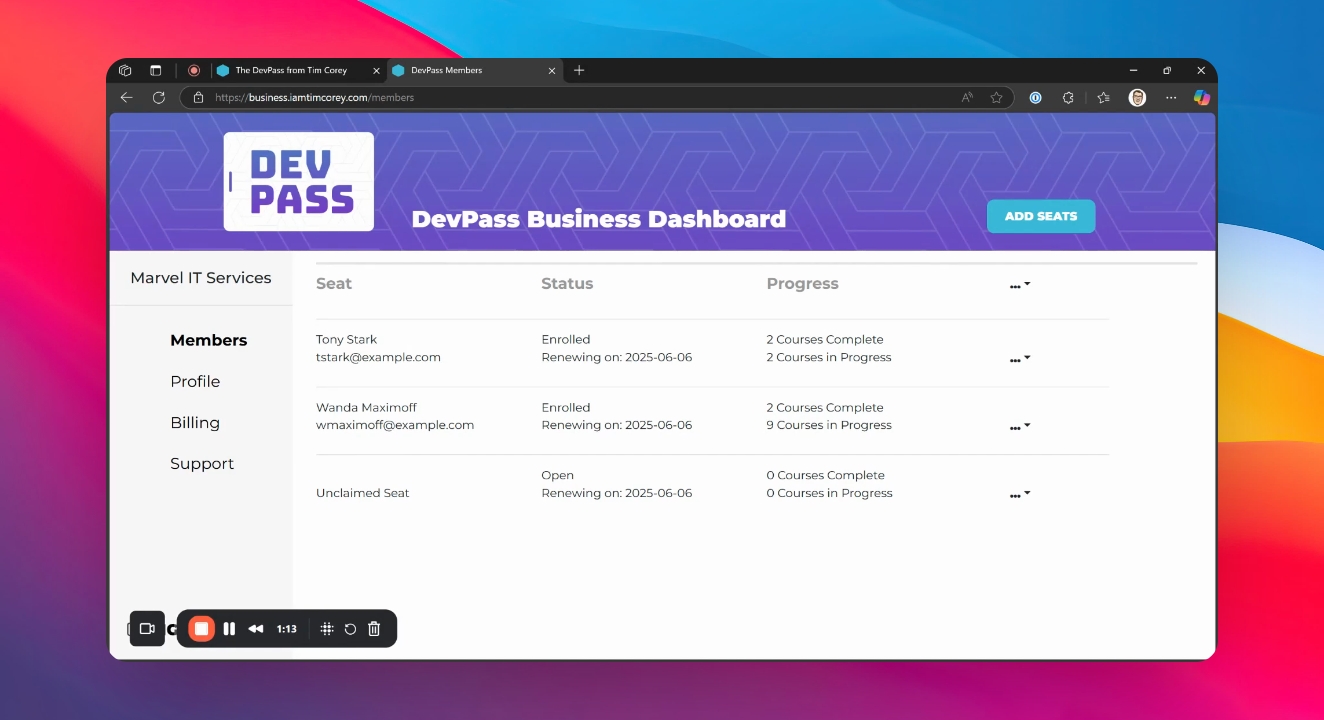Click the ADD SEATS button
The image size is (1324, 720).
pyautogui.click(x=1041, y=216)
